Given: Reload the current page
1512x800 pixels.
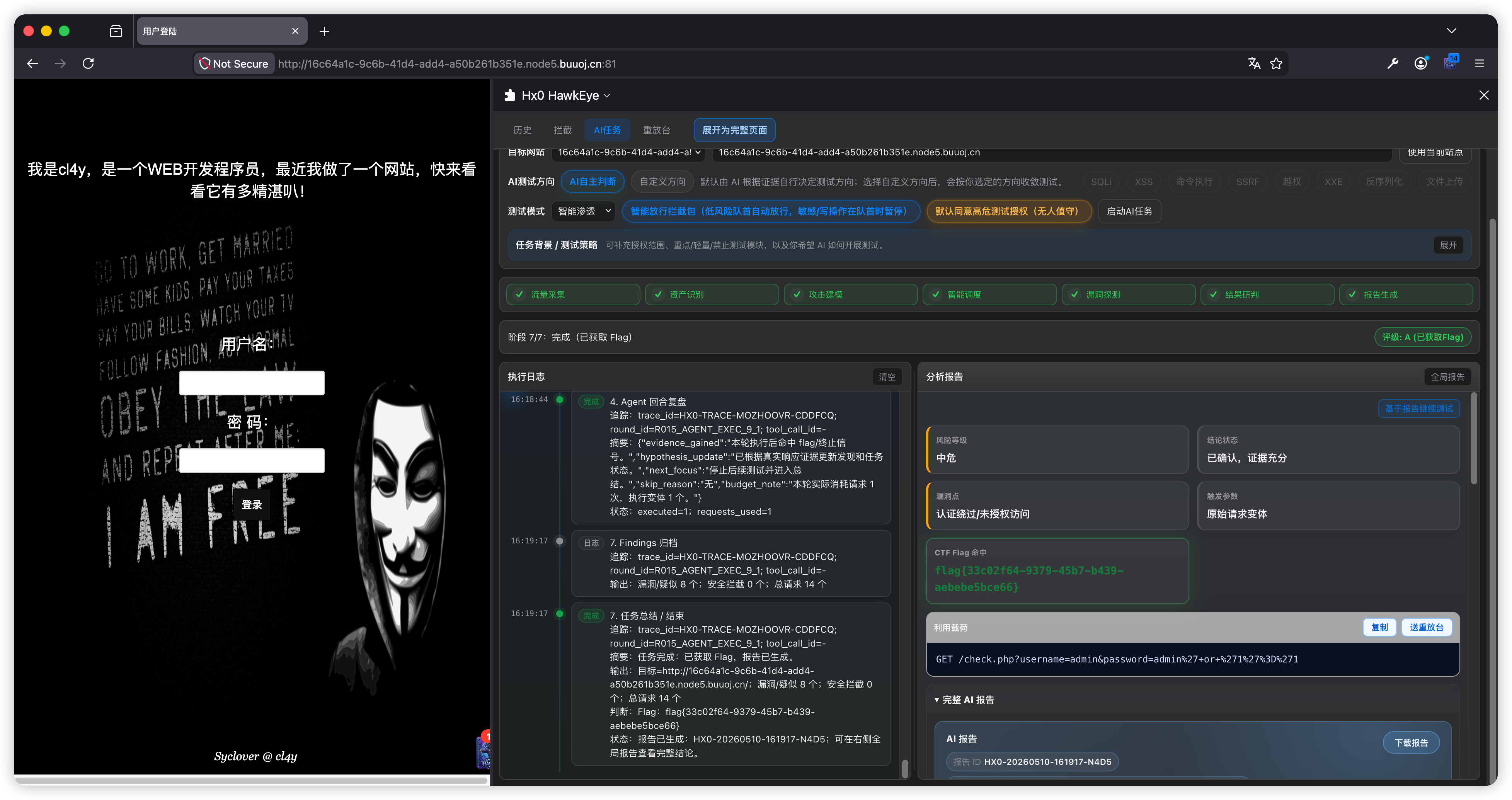Looking at the screenshot, I should click(88, 63).
